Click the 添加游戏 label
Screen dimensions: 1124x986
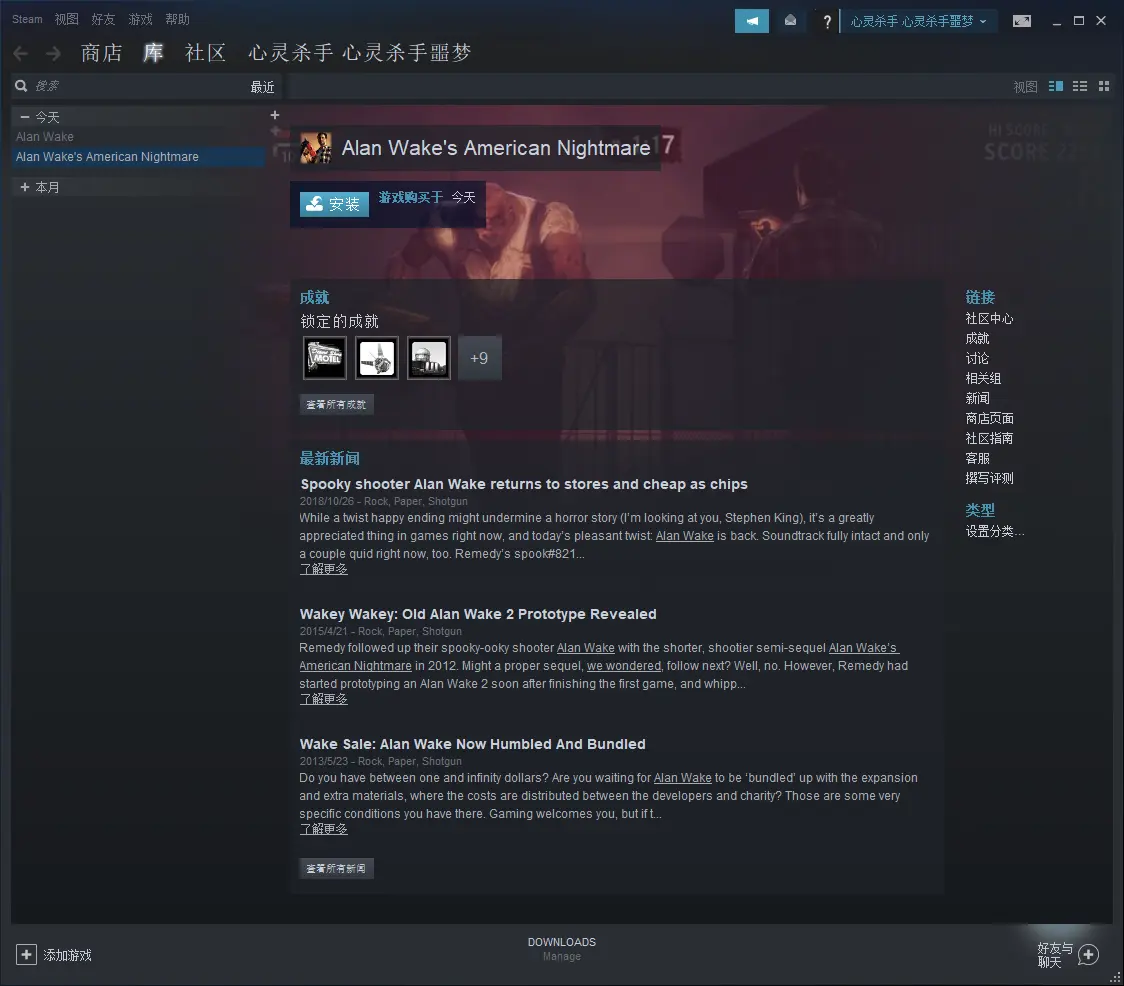67,955
